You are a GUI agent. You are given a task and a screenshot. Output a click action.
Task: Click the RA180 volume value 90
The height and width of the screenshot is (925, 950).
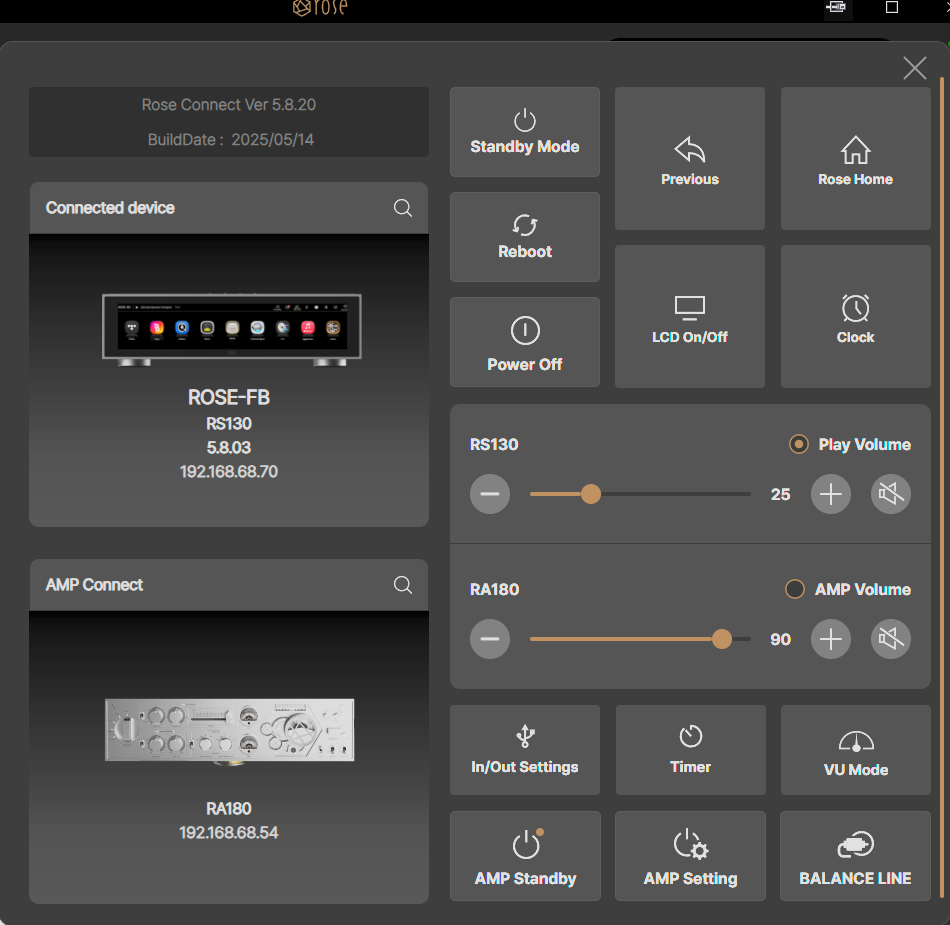coord(780,639)
